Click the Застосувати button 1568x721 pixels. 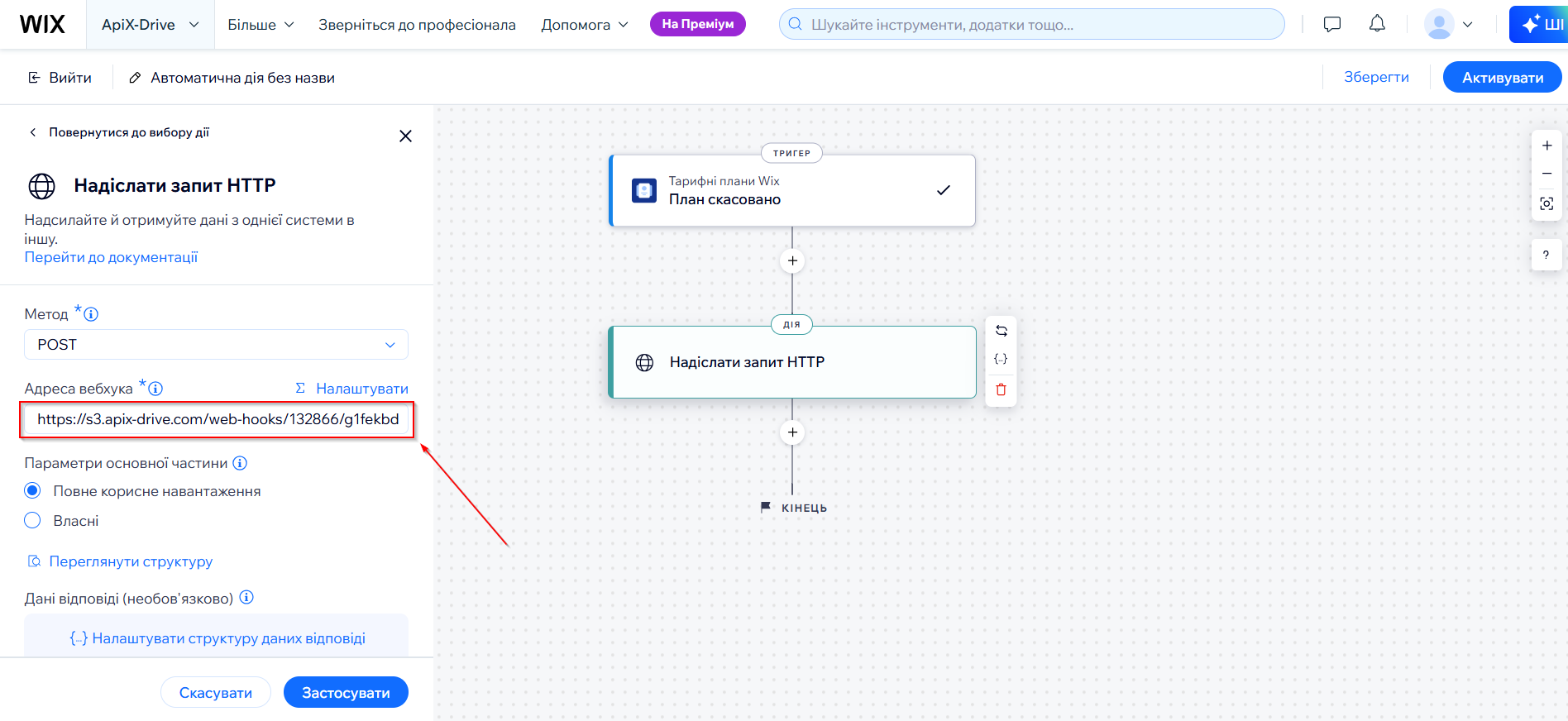(346, 692)
